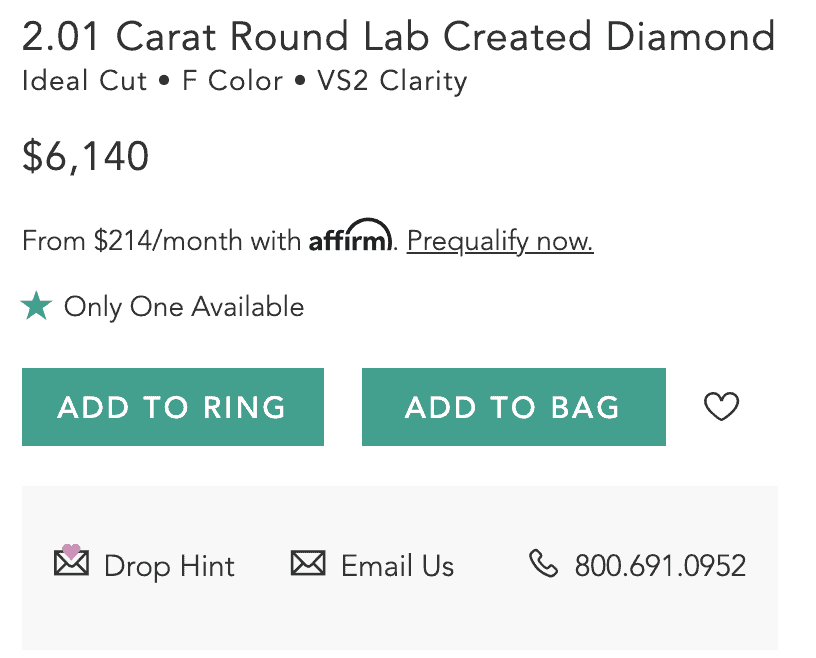
Task: Click the From $214/month financing text
Action: click(x=162, y=241)
